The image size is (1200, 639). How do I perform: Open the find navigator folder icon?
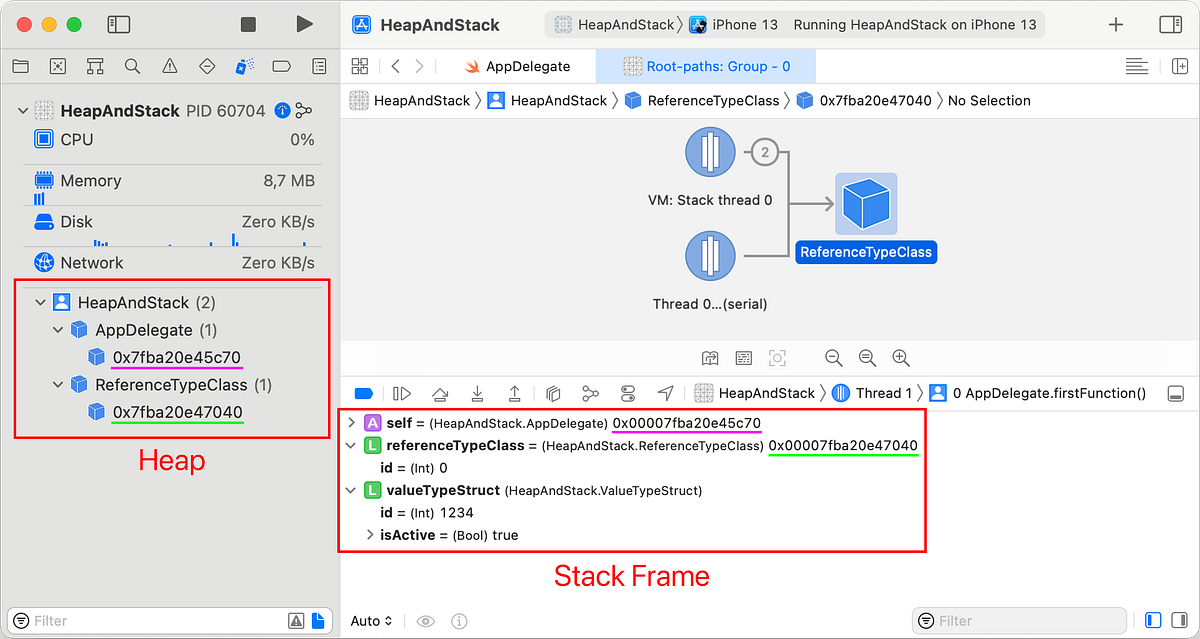[20, 66]
